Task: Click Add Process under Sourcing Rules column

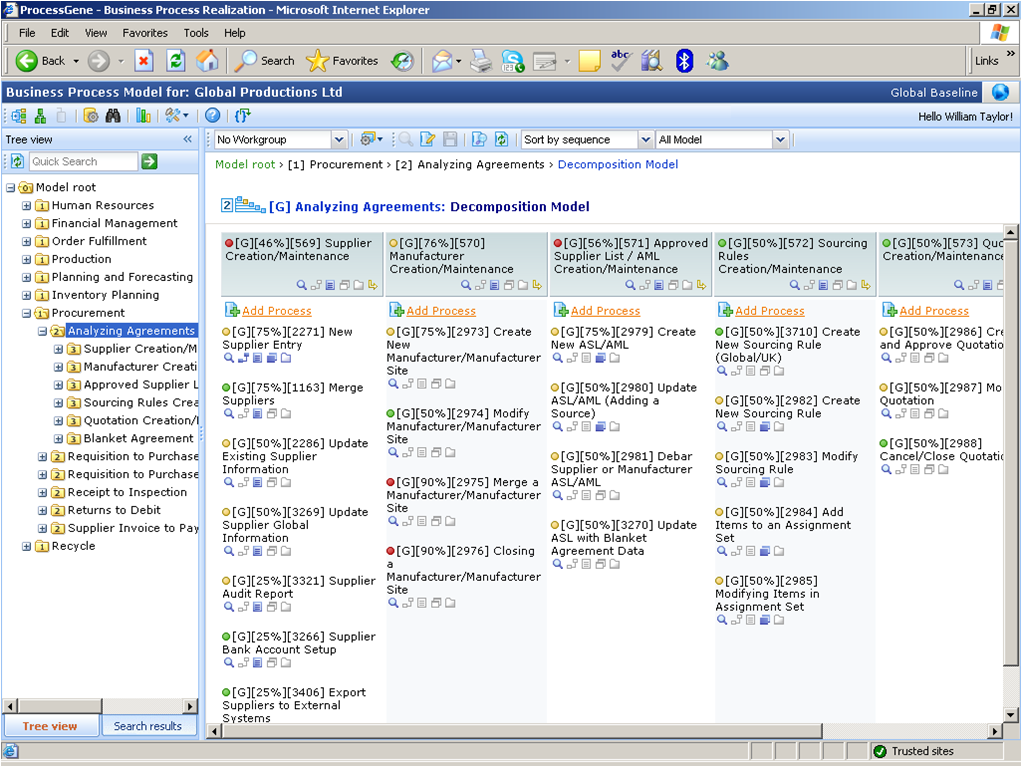Action: 769,311
